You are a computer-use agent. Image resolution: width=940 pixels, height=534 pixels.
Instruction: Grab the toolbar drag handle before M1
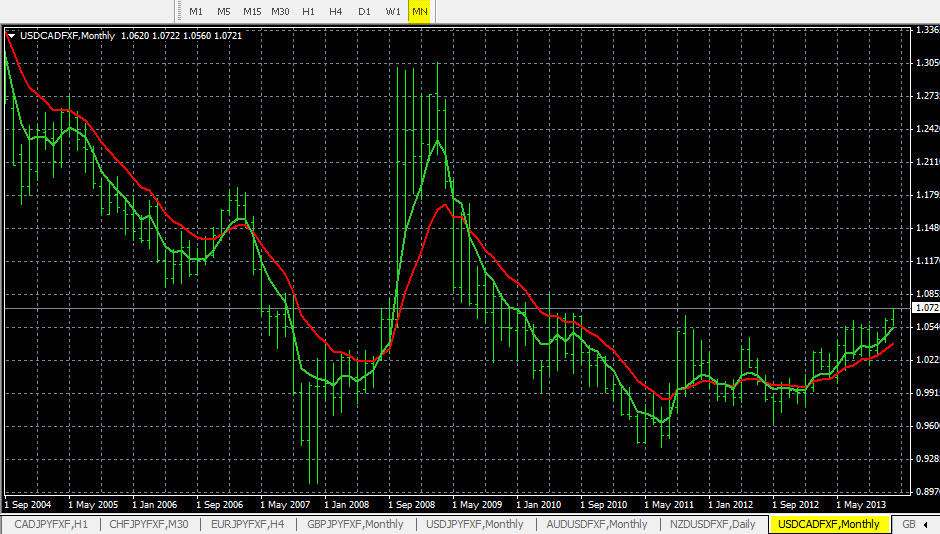179,11
